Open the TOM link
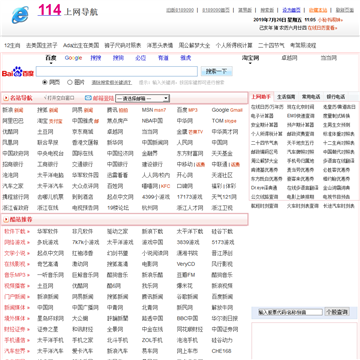 point(217,121)
